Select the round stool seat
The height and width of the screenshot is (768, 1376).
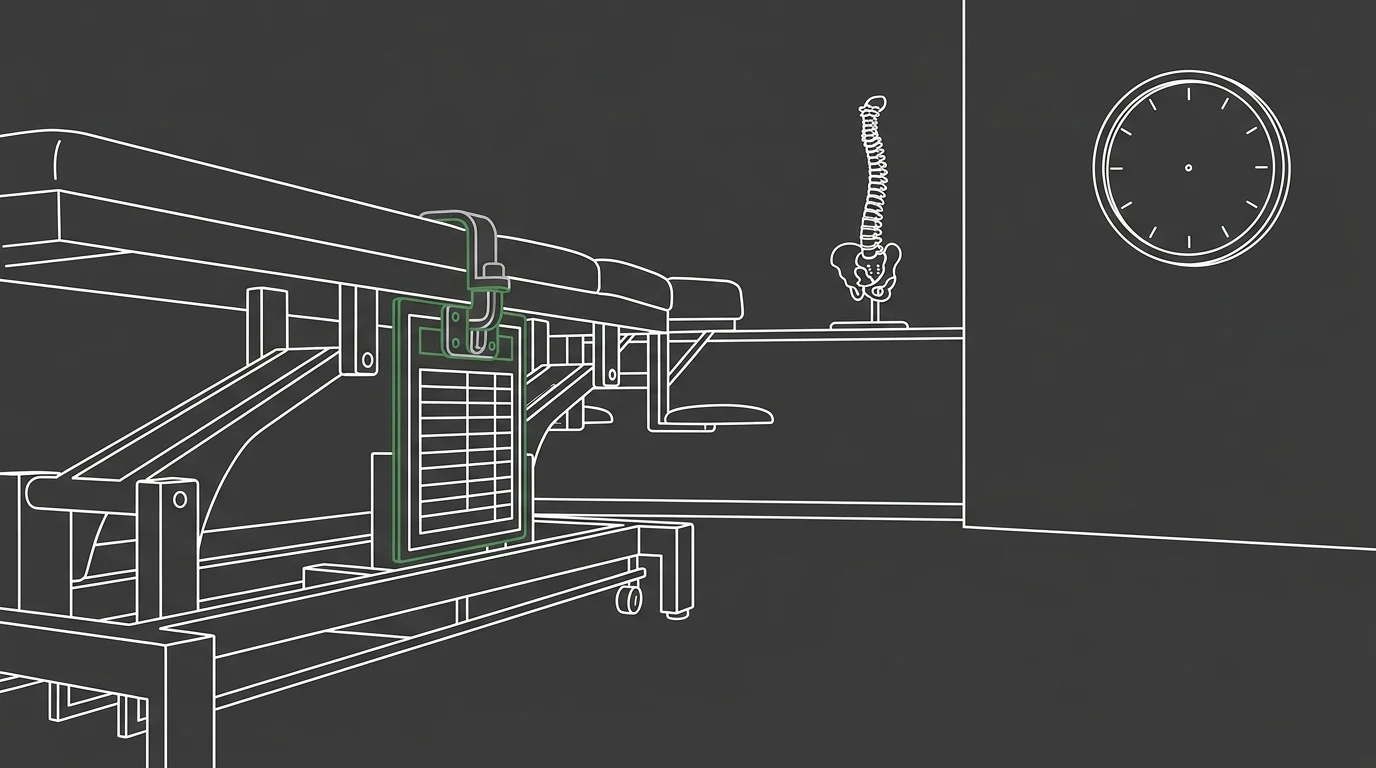720,412
